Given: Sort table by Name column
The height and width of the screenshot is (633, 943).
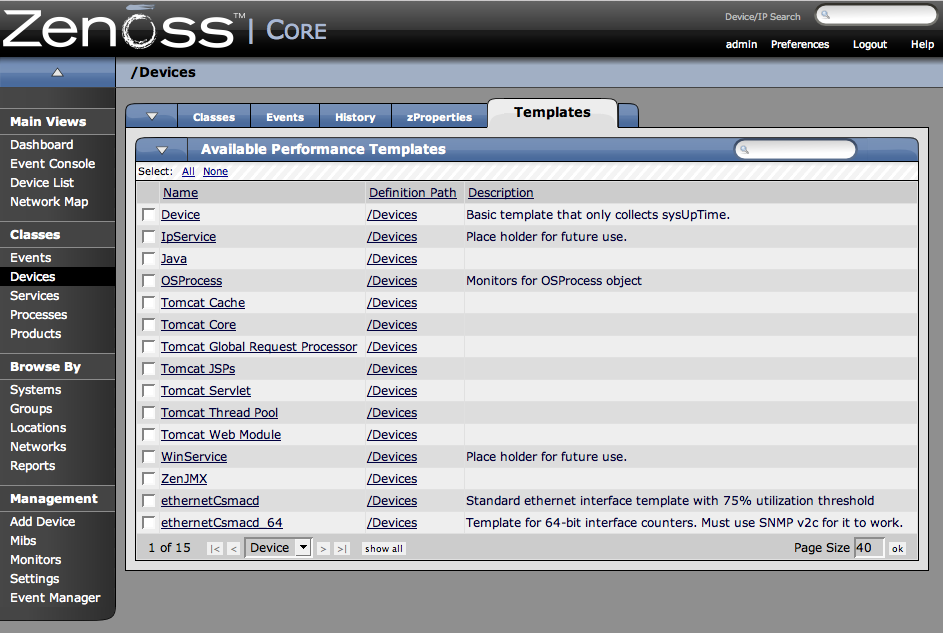Looking at the screenshot, I should coord(180,193).
